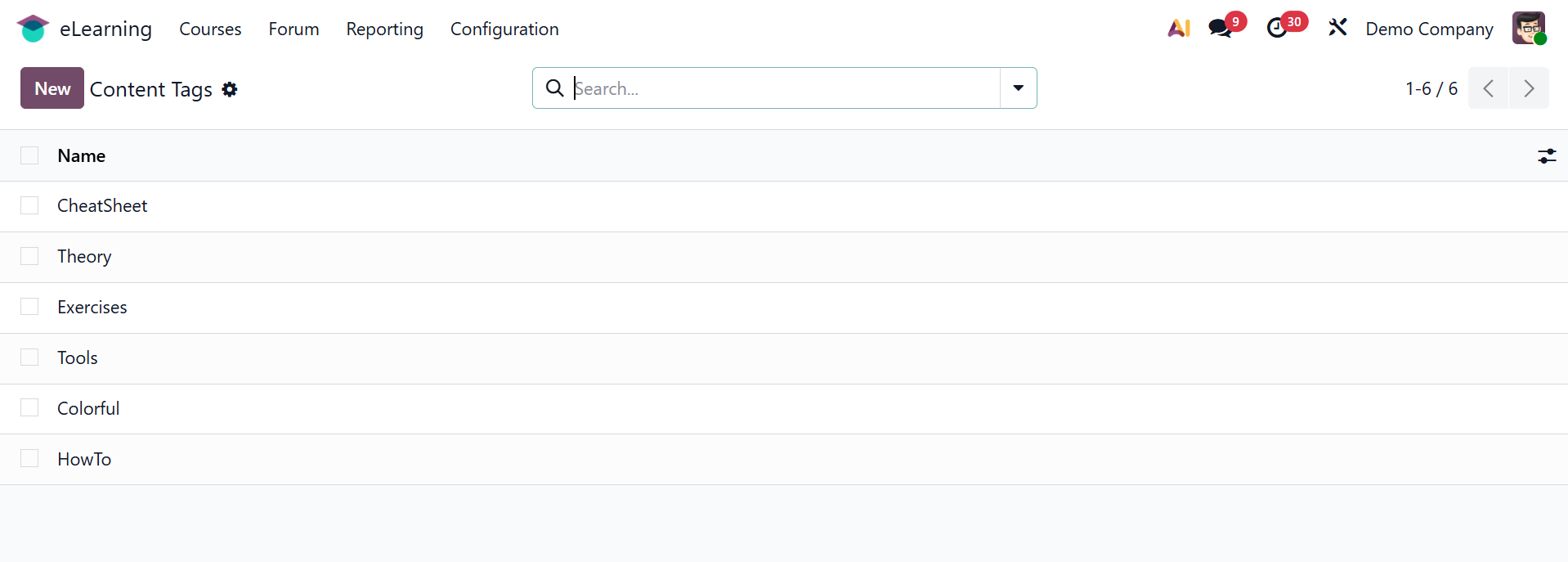Focus the Search input field

pyautogui.click(x=783, y=88)
